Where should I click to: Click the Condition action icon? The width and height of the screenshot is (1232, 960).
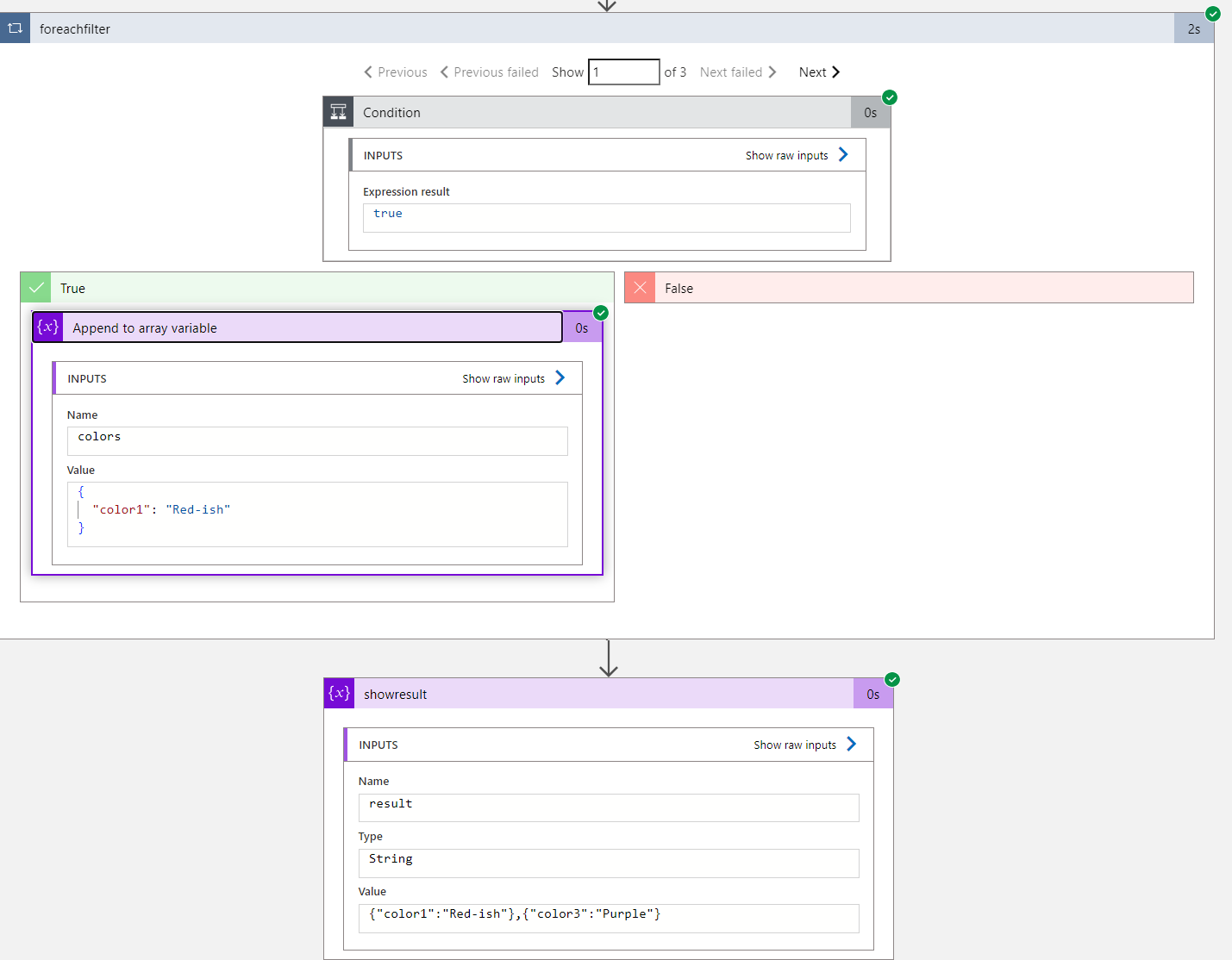tap(338, 112)
